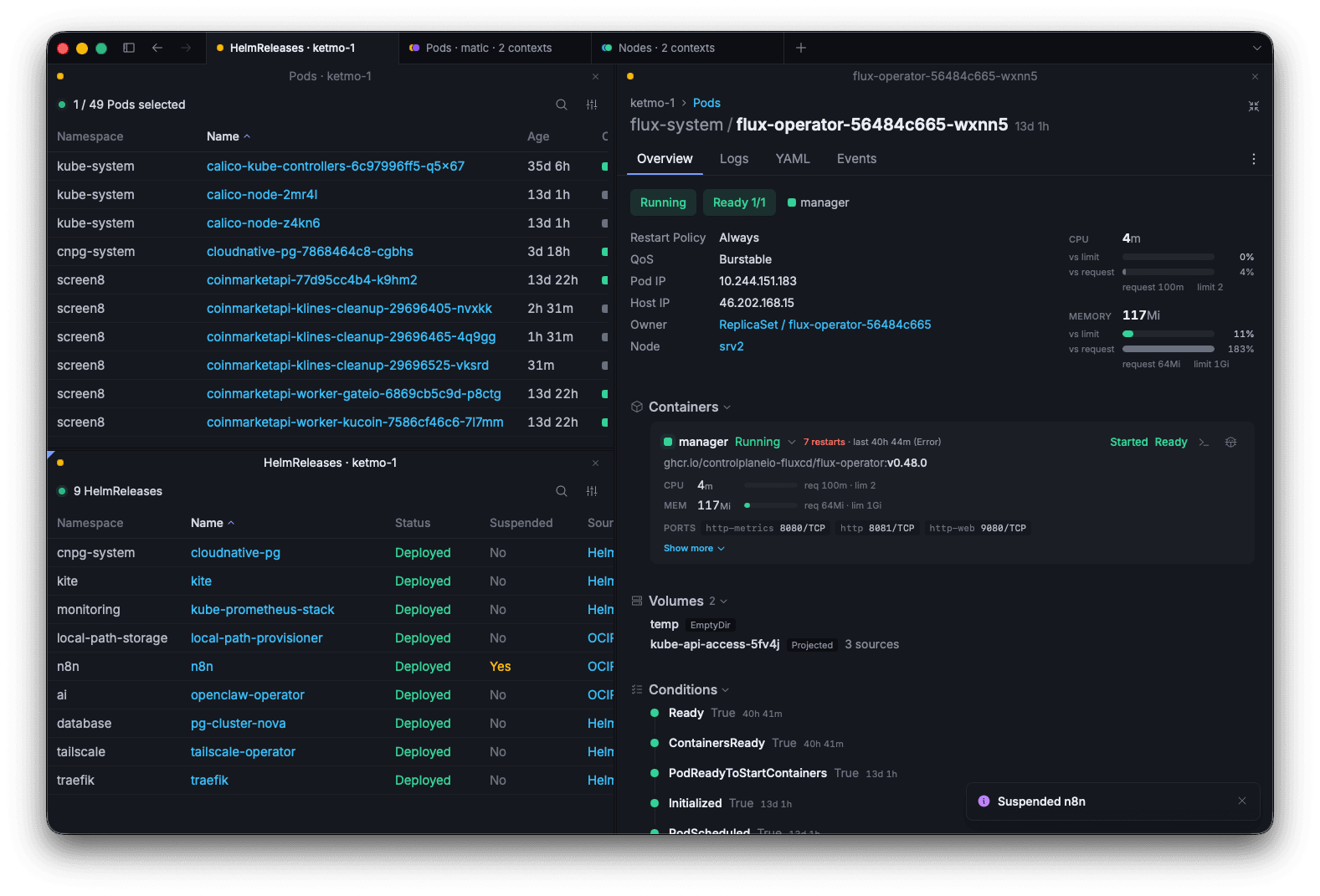1320x896 pixels.
Task: Open coinmarketapi-worker-kucoin pod link
Action: pos(355,422)
